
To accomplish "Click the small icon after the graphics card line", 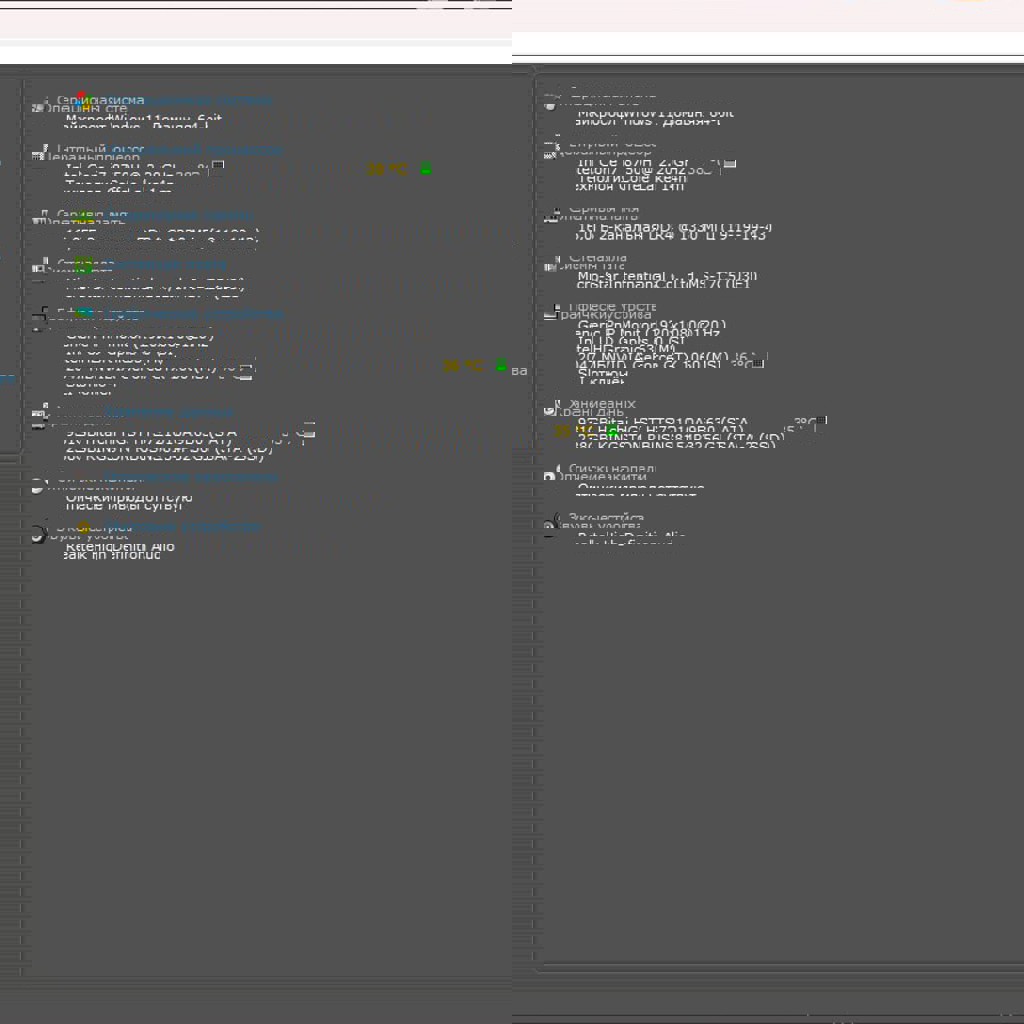I will (x=247, y=368).
